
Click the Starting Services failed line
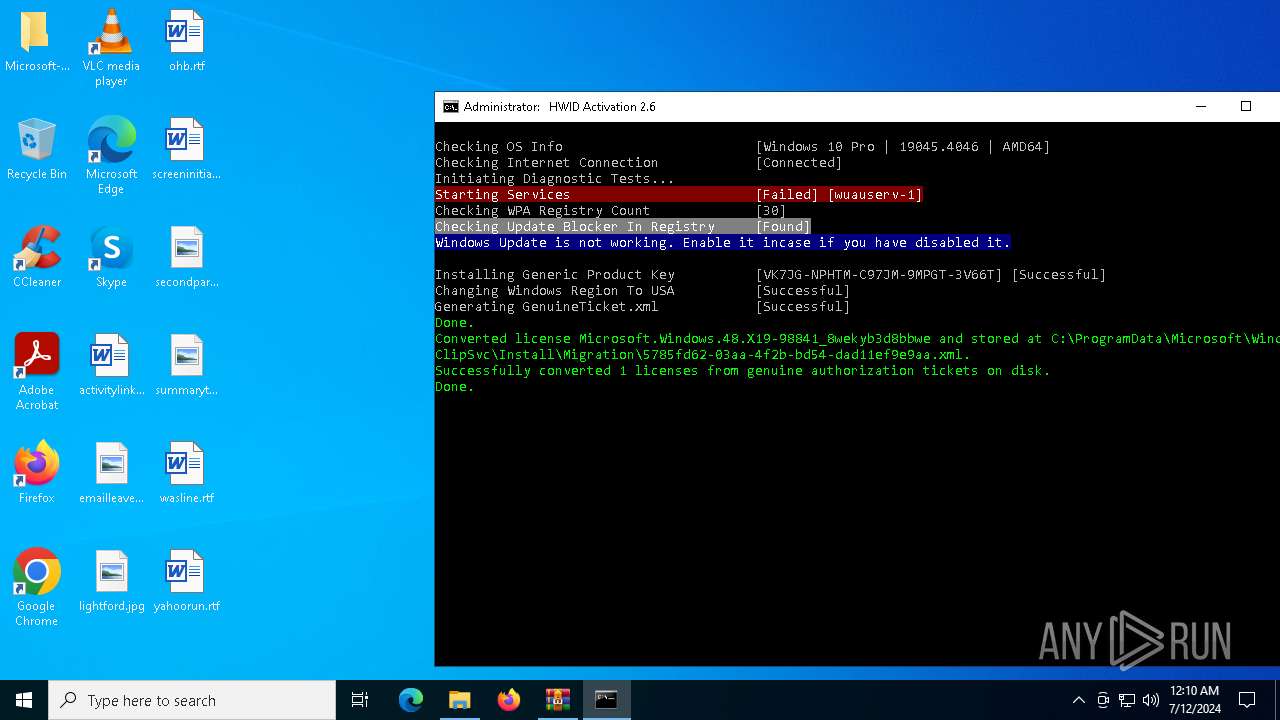pos(678,195)
